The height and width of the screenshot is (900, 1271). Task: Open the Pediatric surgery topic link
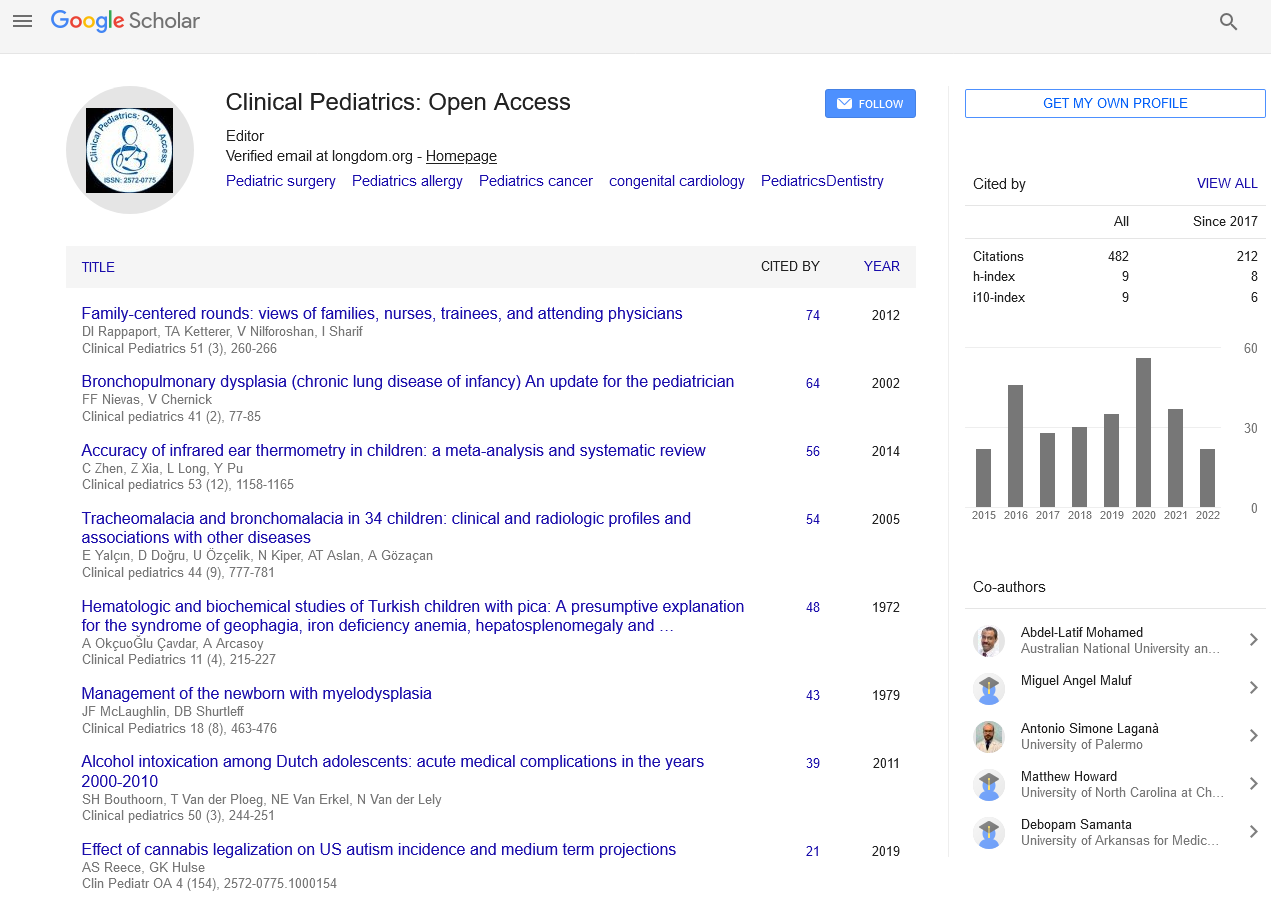pyautogui.click(x=281, y=181)
